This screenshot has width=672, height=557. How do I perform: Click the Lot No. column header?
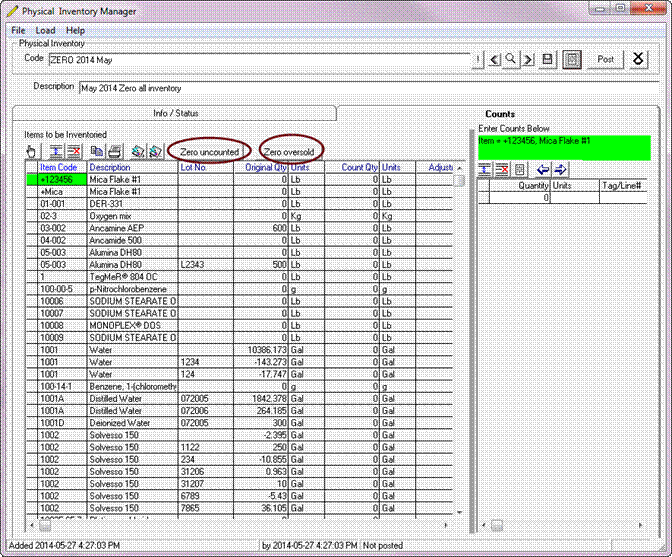pos(206,167)
